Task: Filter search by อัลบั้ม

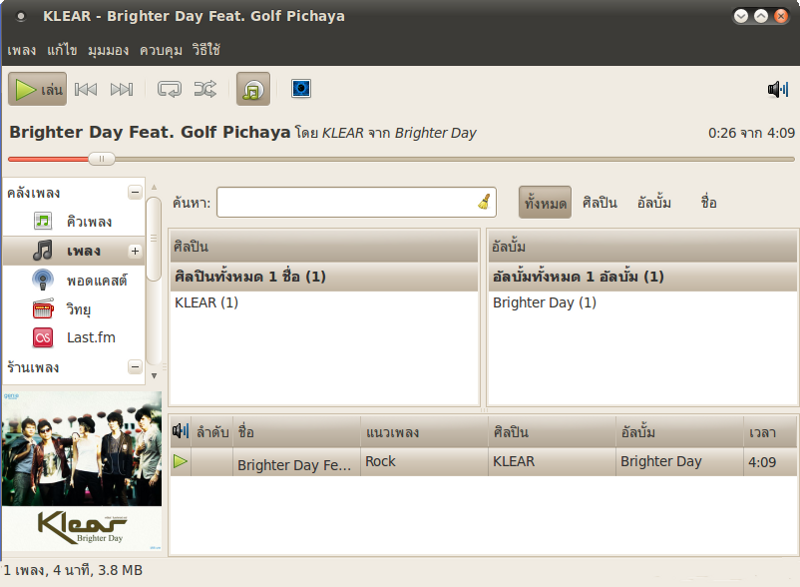Action: (x=654, y=202)
